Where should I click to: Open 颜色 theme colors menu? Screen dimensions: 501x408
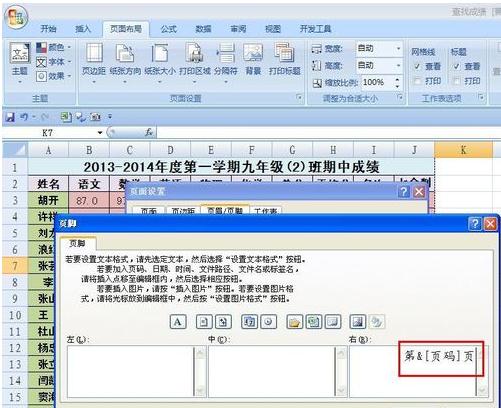(x=54, y=47)
